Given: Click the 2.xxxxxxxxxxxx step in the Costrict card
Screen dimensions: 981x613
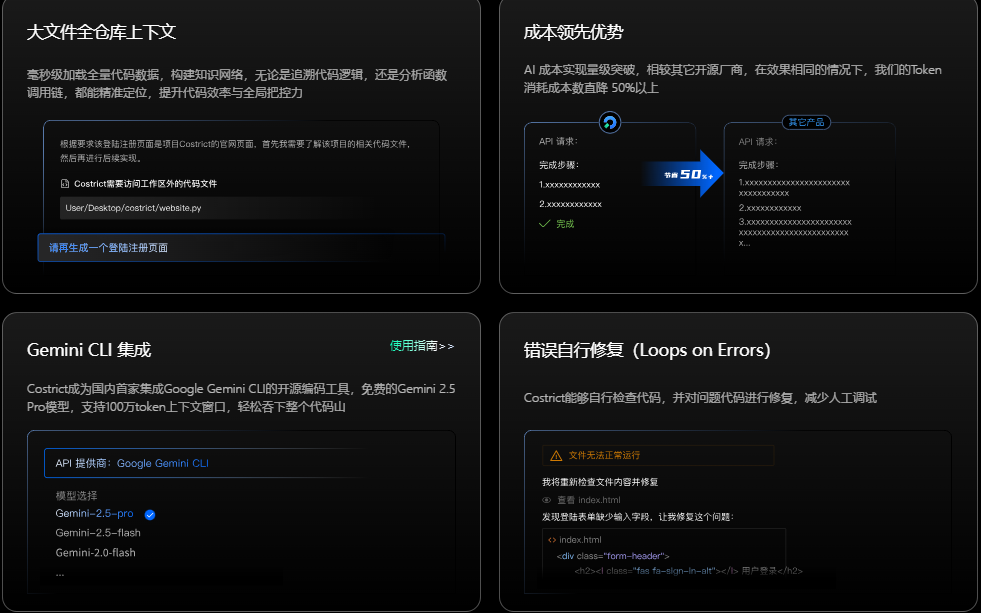Looking at the screenshot, I should pos(571,204).
